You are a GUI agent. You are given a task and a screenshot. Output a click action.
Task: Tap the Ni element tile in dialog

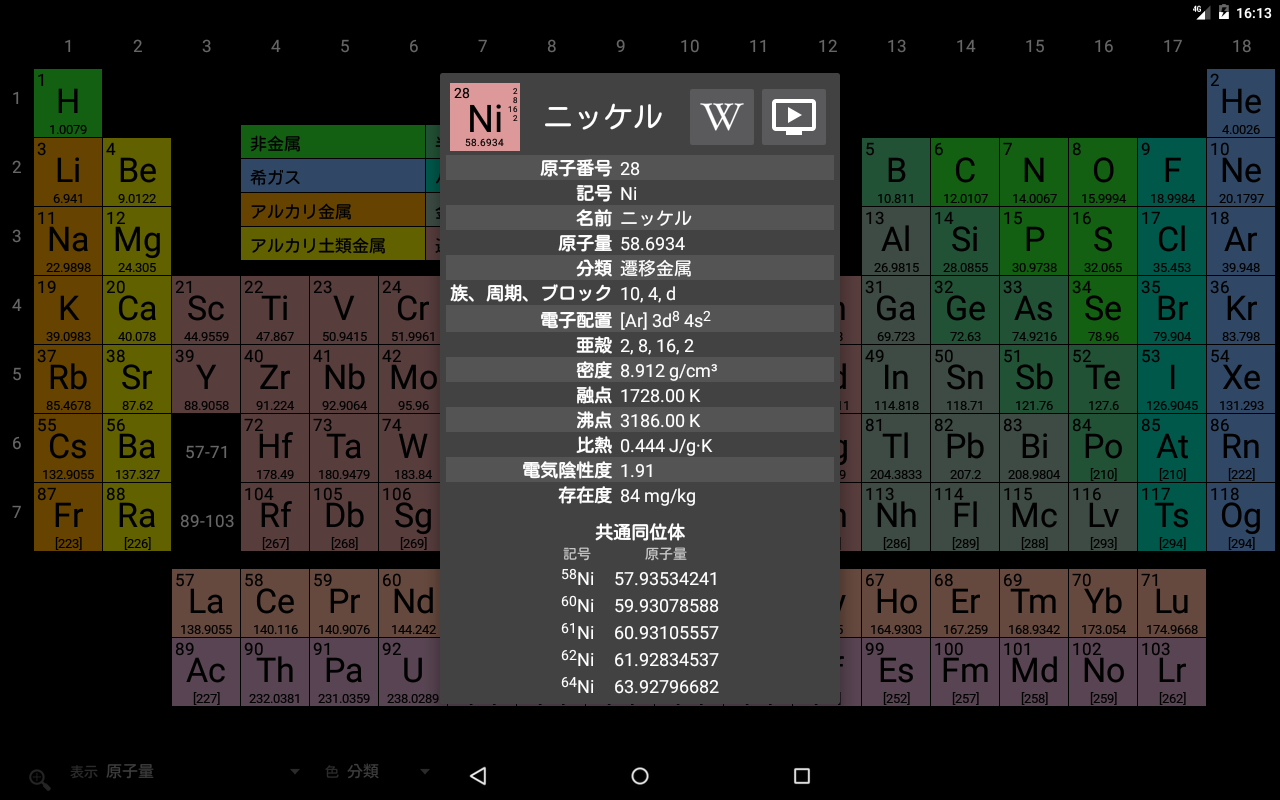pos(485,117)
